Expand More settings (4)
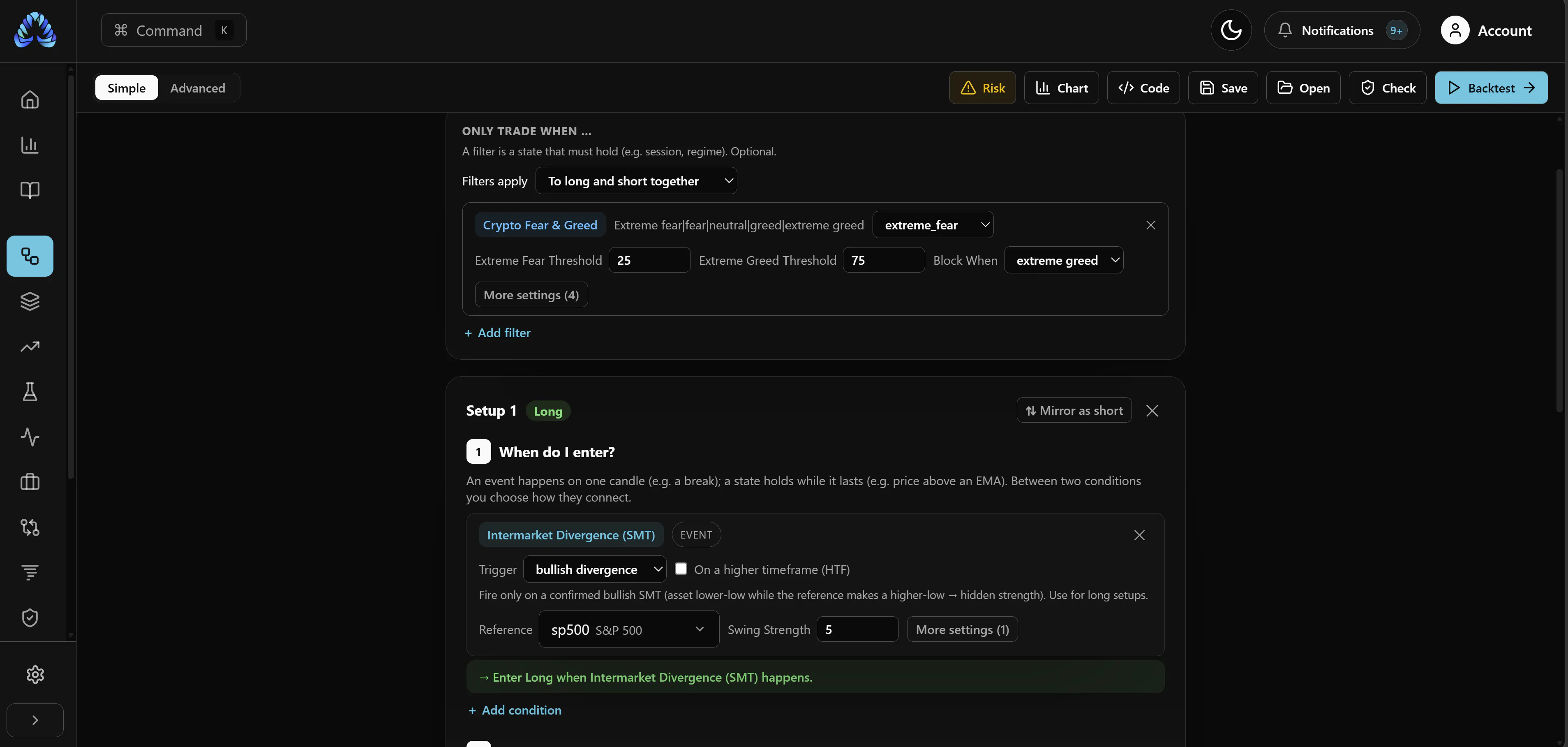 point(531,295)
